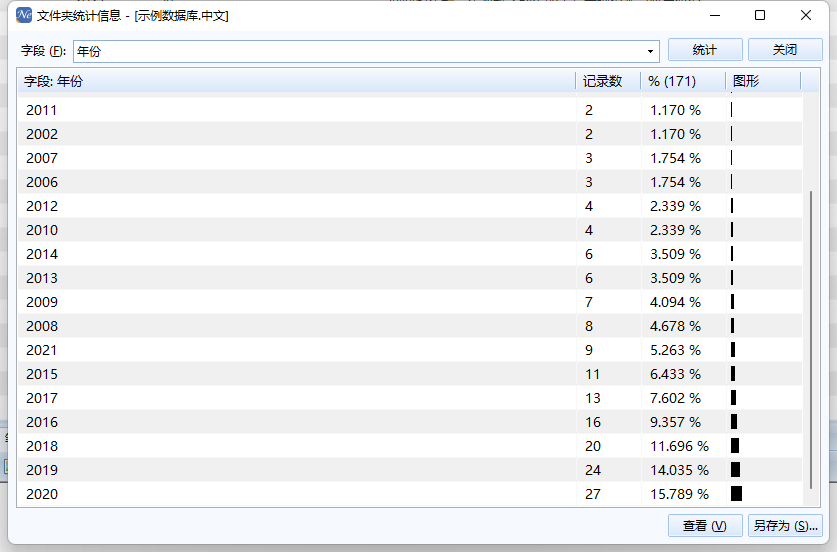
Task: Click the 15.789 % percentage cell
Action: pos(679,494)
